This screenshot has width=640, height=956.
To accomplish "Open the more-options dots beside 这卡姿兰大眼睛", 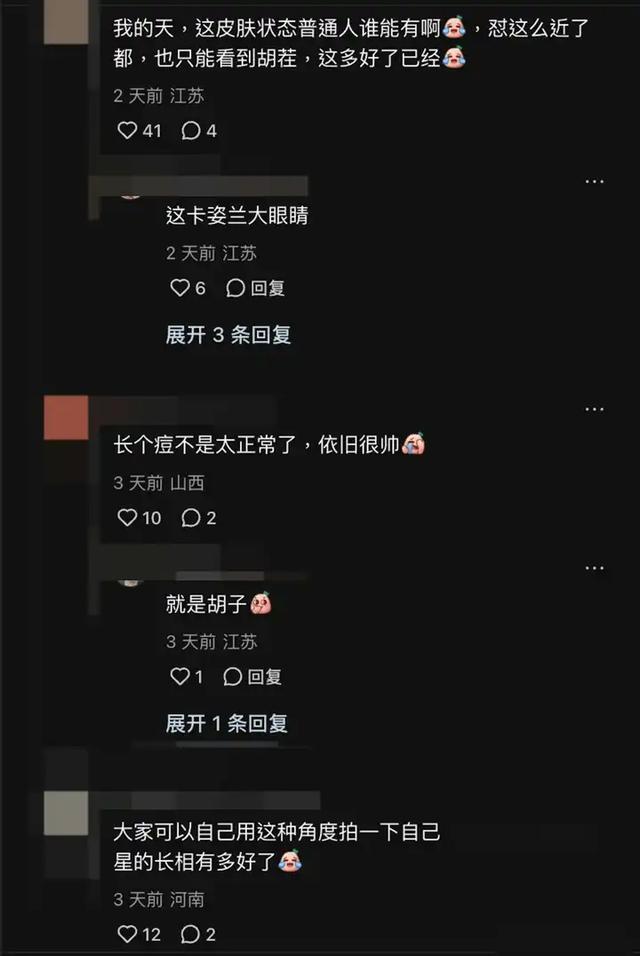I will point(594,182).
